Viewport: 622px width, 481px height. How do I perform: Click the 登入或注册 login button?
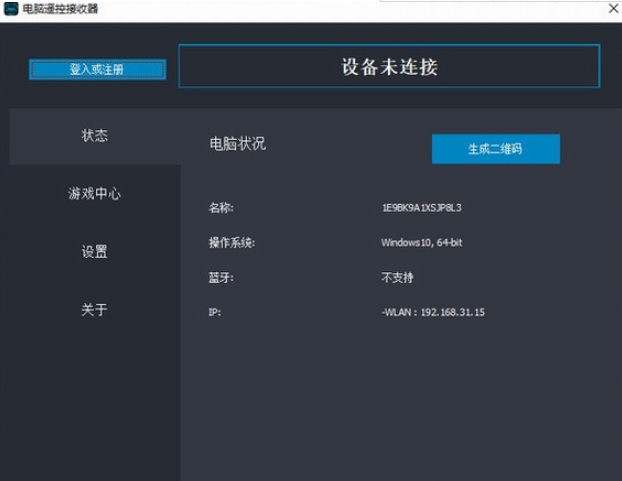click(98, 69)
